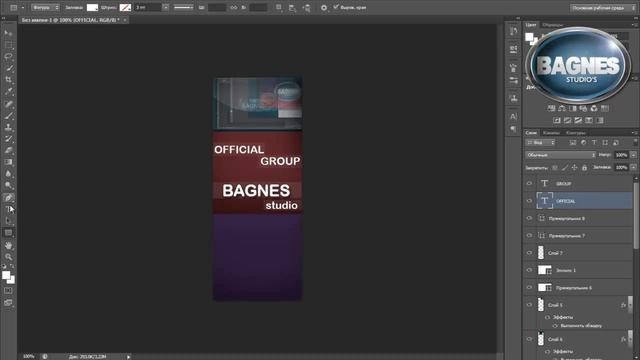Switch to the Образцы swatches tab

(x=552, y=25)
